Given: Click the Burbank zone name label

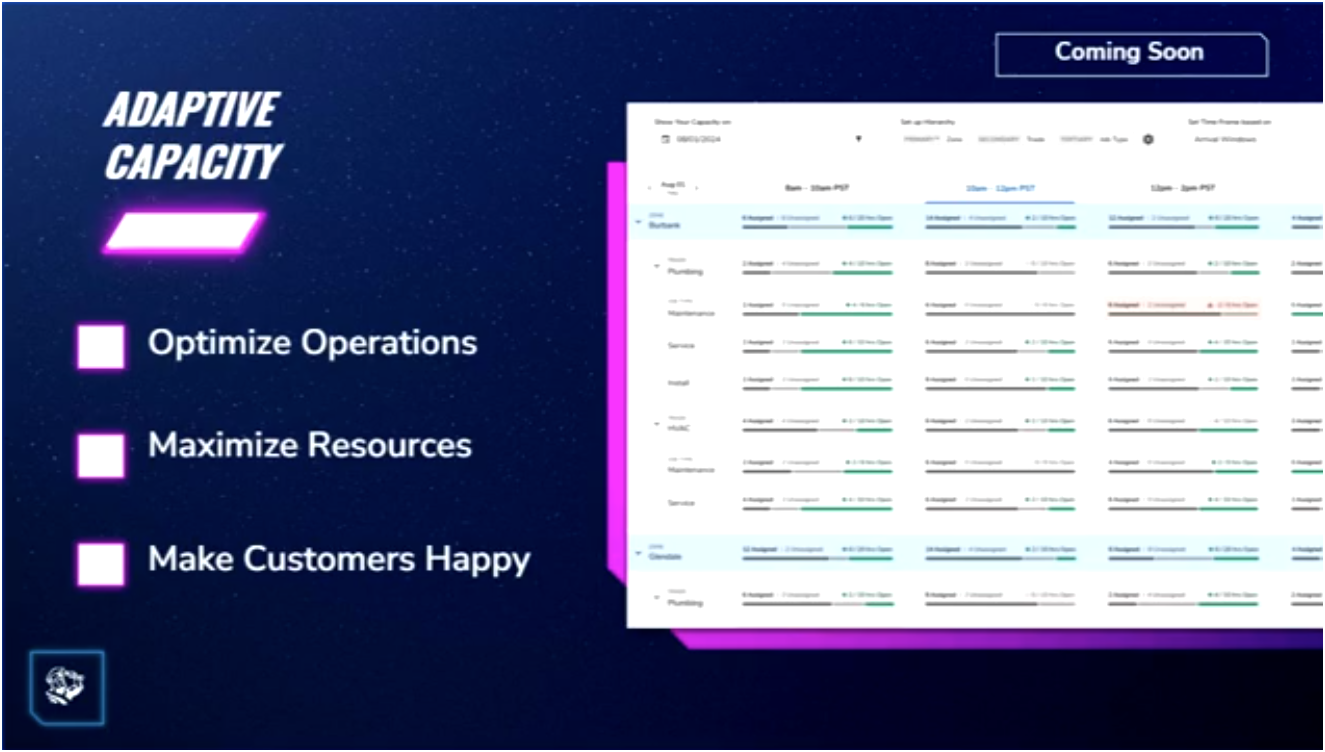Looking at the screenshot, I should click(663, 225).
